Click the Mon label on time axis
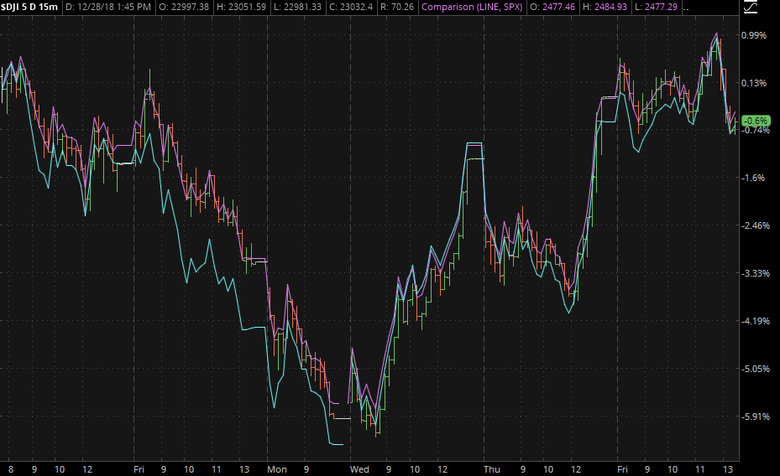 (277, 470)
